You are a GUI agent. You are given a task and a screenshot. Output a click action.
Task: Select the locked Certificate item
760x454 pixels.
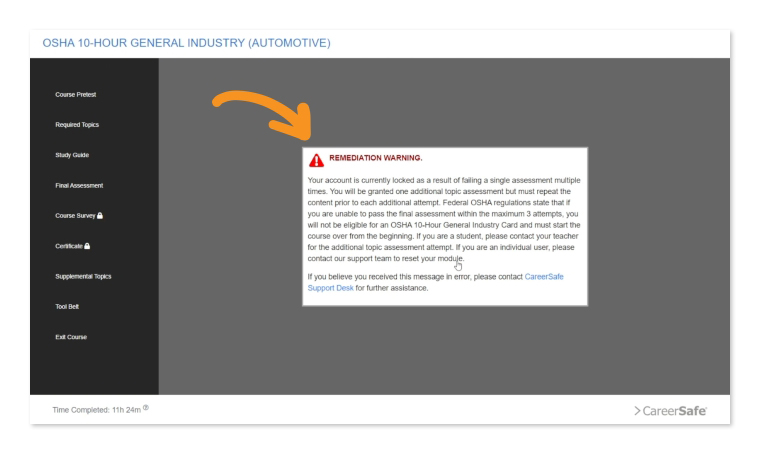(73, 246)
